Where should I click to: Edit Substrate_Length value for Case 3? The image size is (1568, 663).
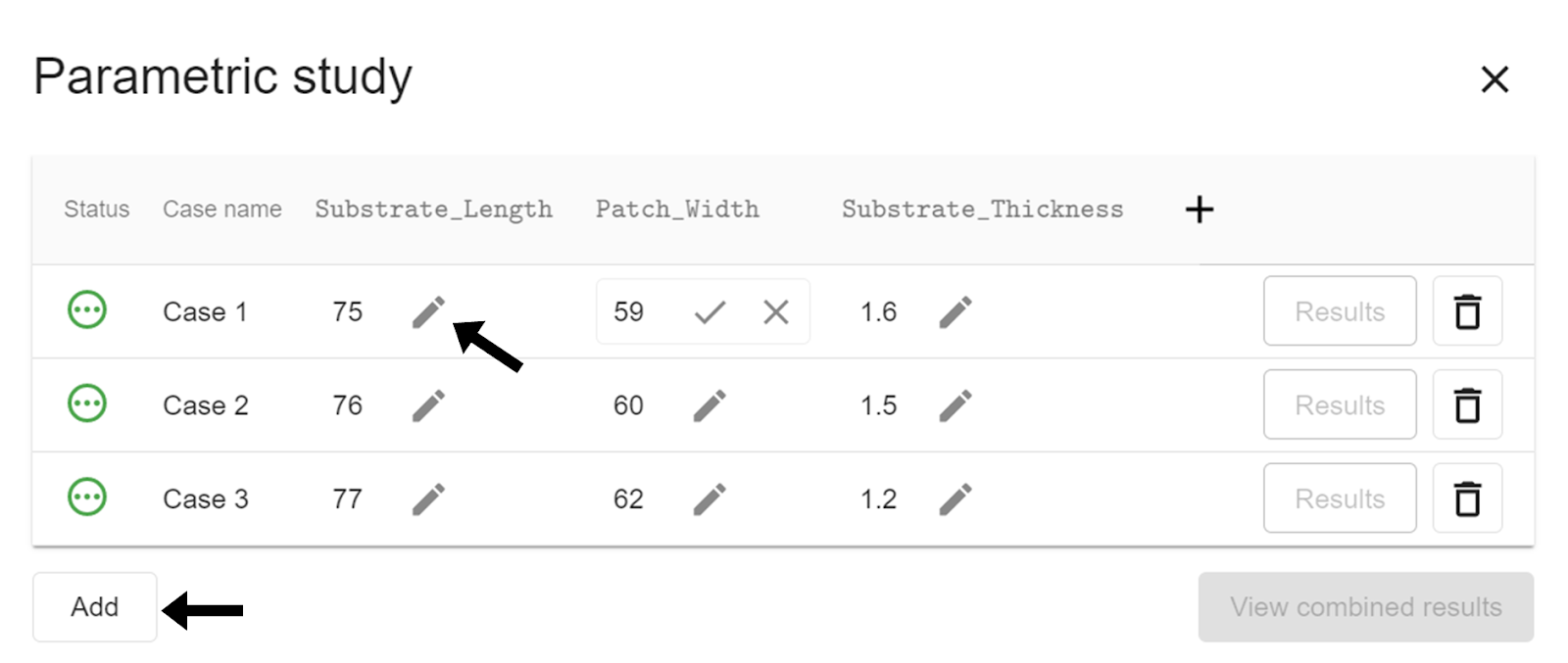(x=428, y=499)
